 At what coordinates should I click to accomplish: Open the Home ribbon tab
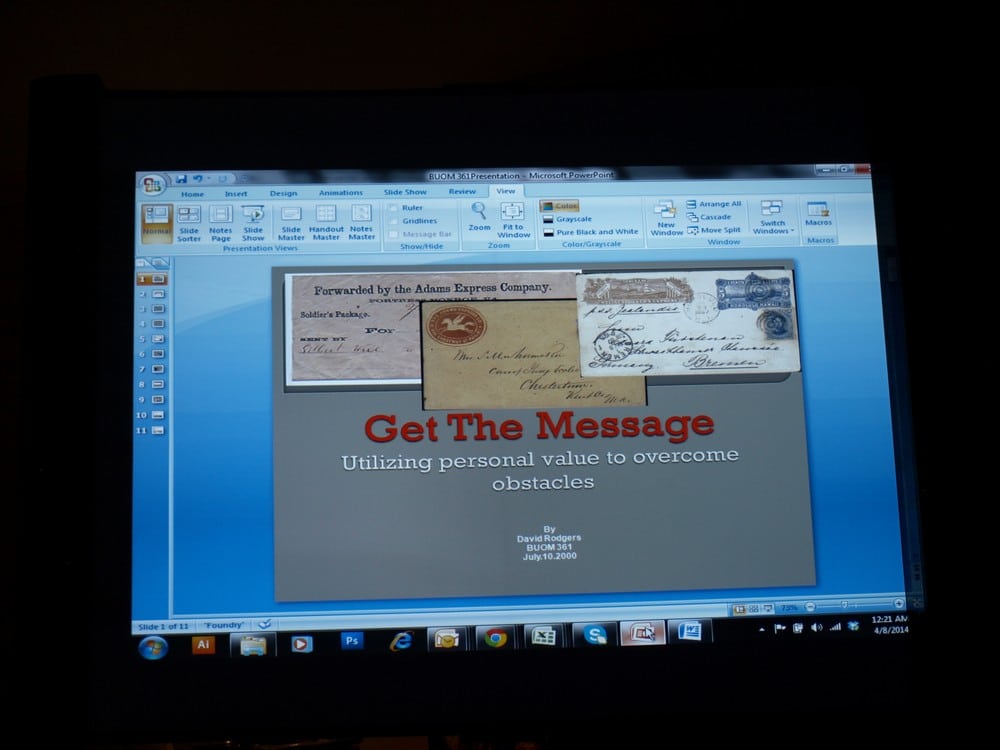click(192, 195)
